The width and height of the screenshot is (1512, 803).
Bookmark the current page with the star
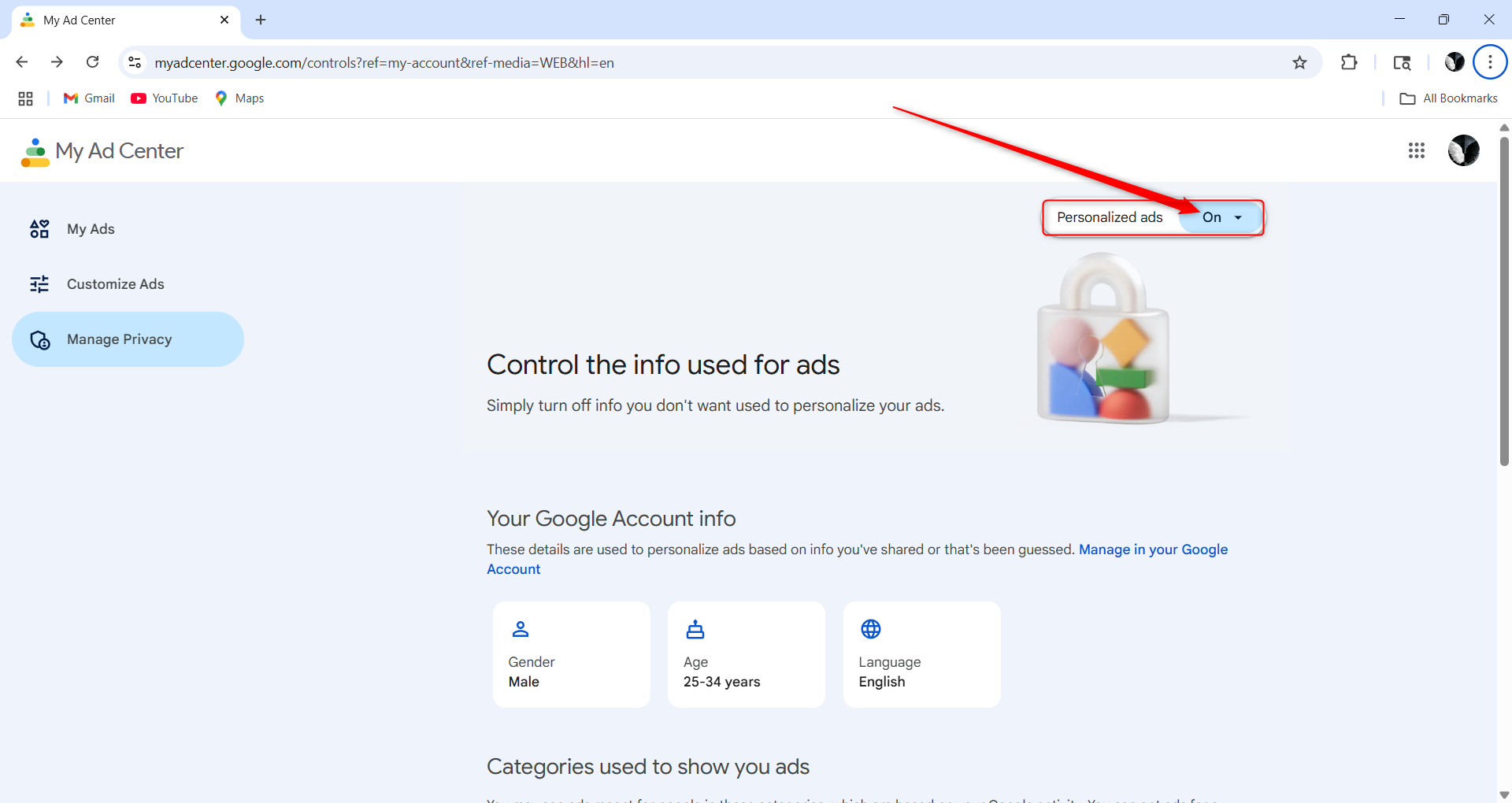click(x=1299, y=62)
